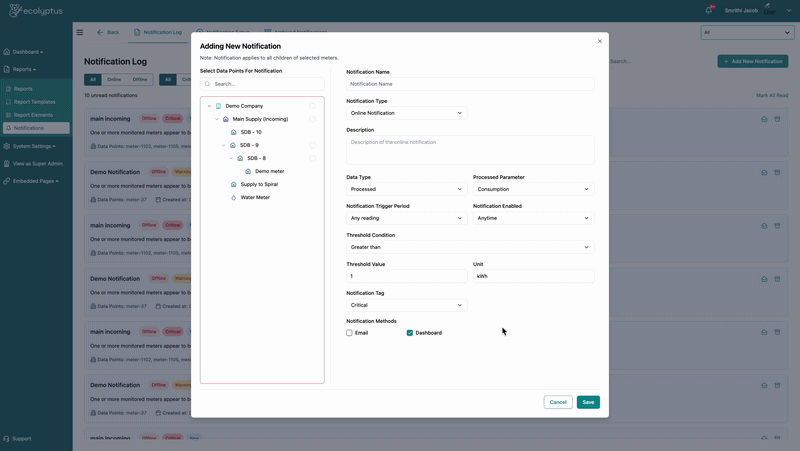Select the Online filter tab
The height and width of the screenshot is (451, 800).
[x=114, y=80]
